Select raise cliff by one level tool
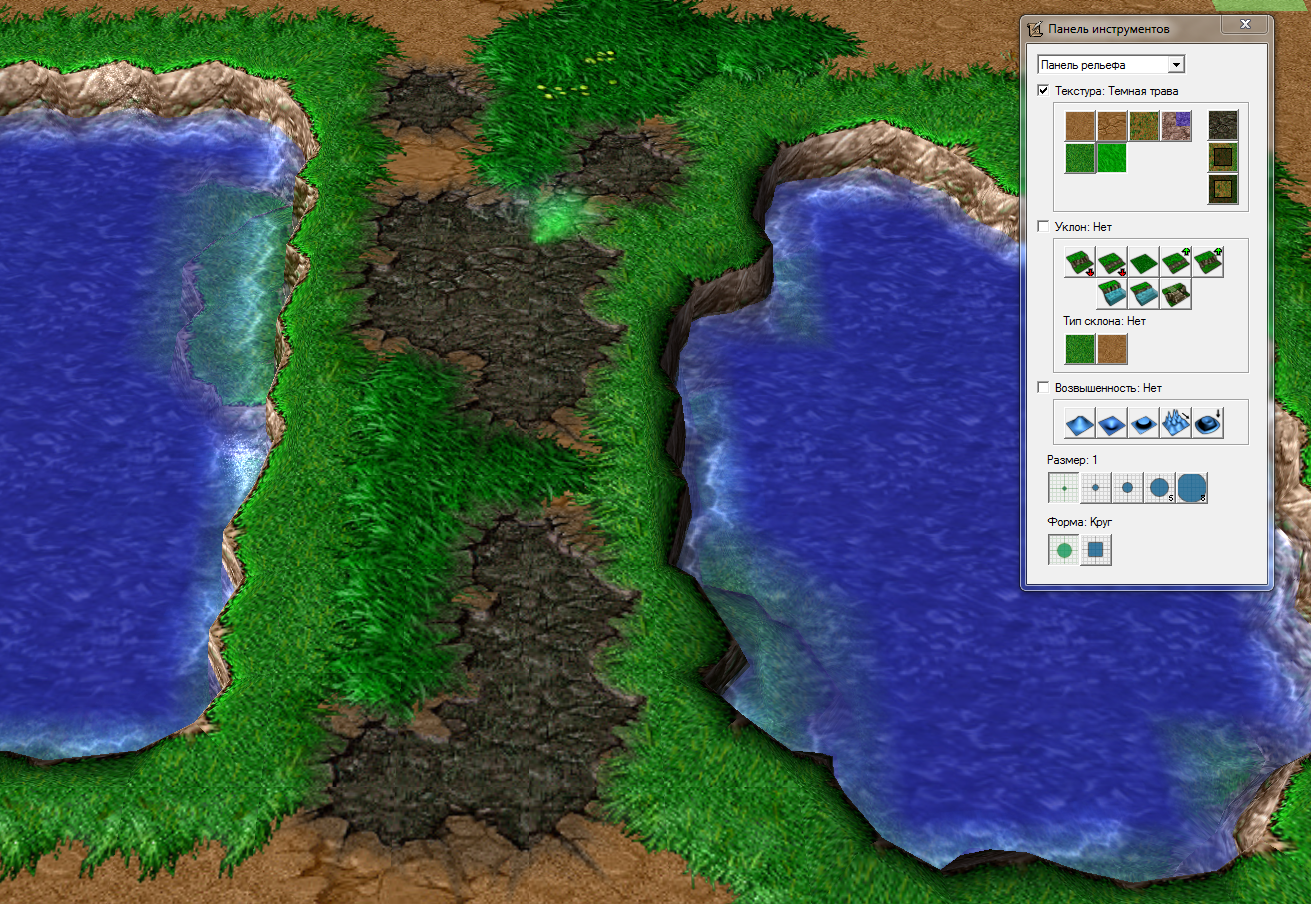 pyautogui.click(x=1176, y=262)
